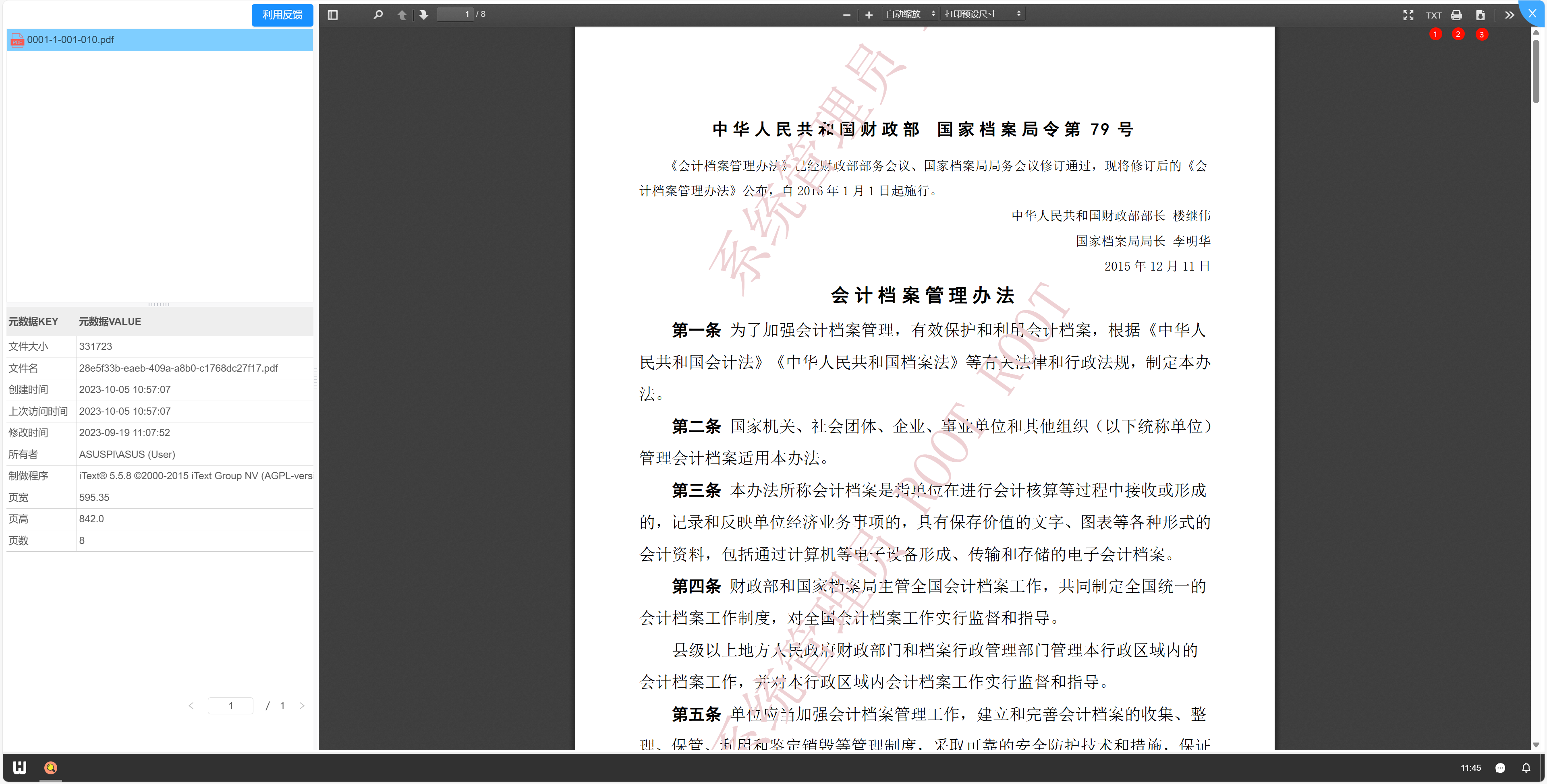Open the find-in-document search tool
1547x784 pixels.
(378, 14)
